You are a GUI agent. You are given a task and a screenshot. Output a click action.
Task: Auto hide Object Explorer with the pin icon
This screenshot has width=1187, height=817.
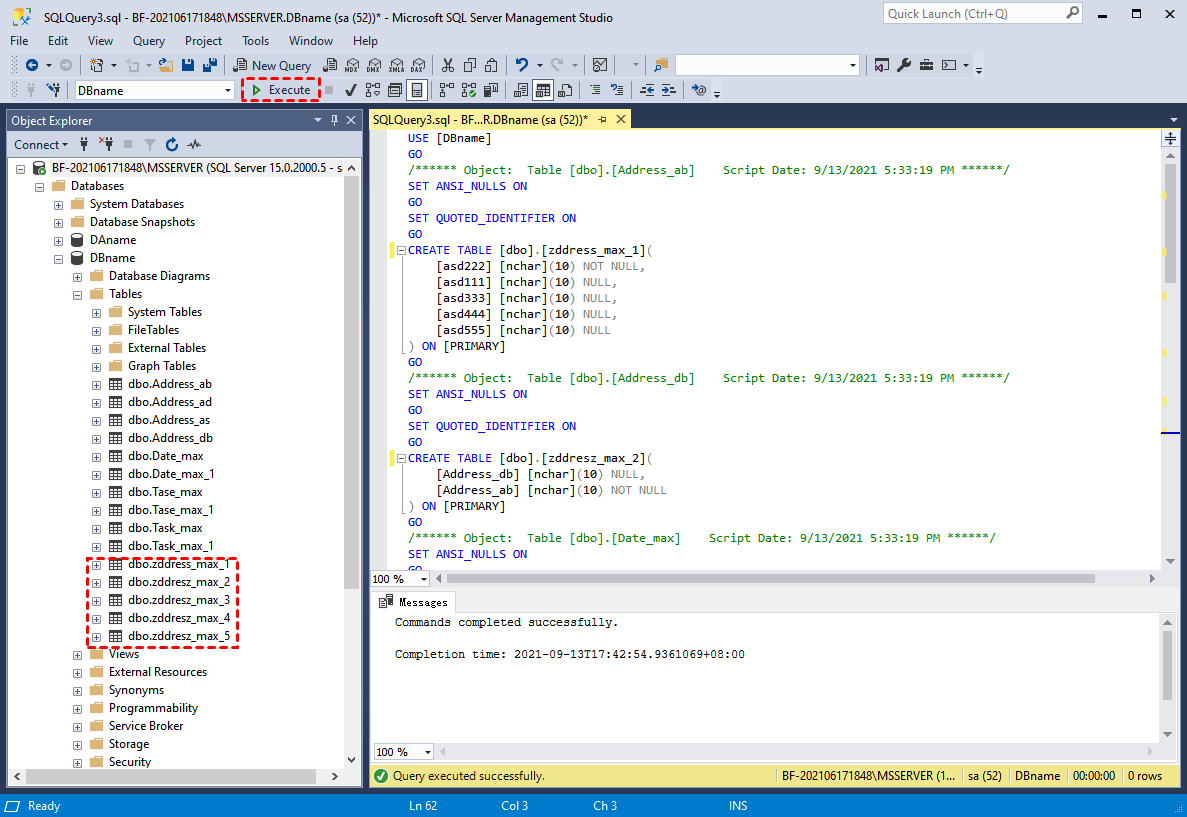(333, 120)
